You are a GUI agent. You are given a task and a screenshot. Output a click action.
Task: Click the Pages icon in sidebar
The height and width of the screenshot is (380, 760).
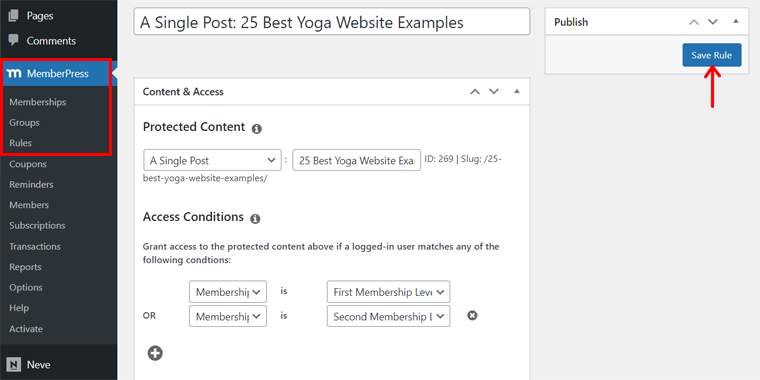tap(14, 16)
